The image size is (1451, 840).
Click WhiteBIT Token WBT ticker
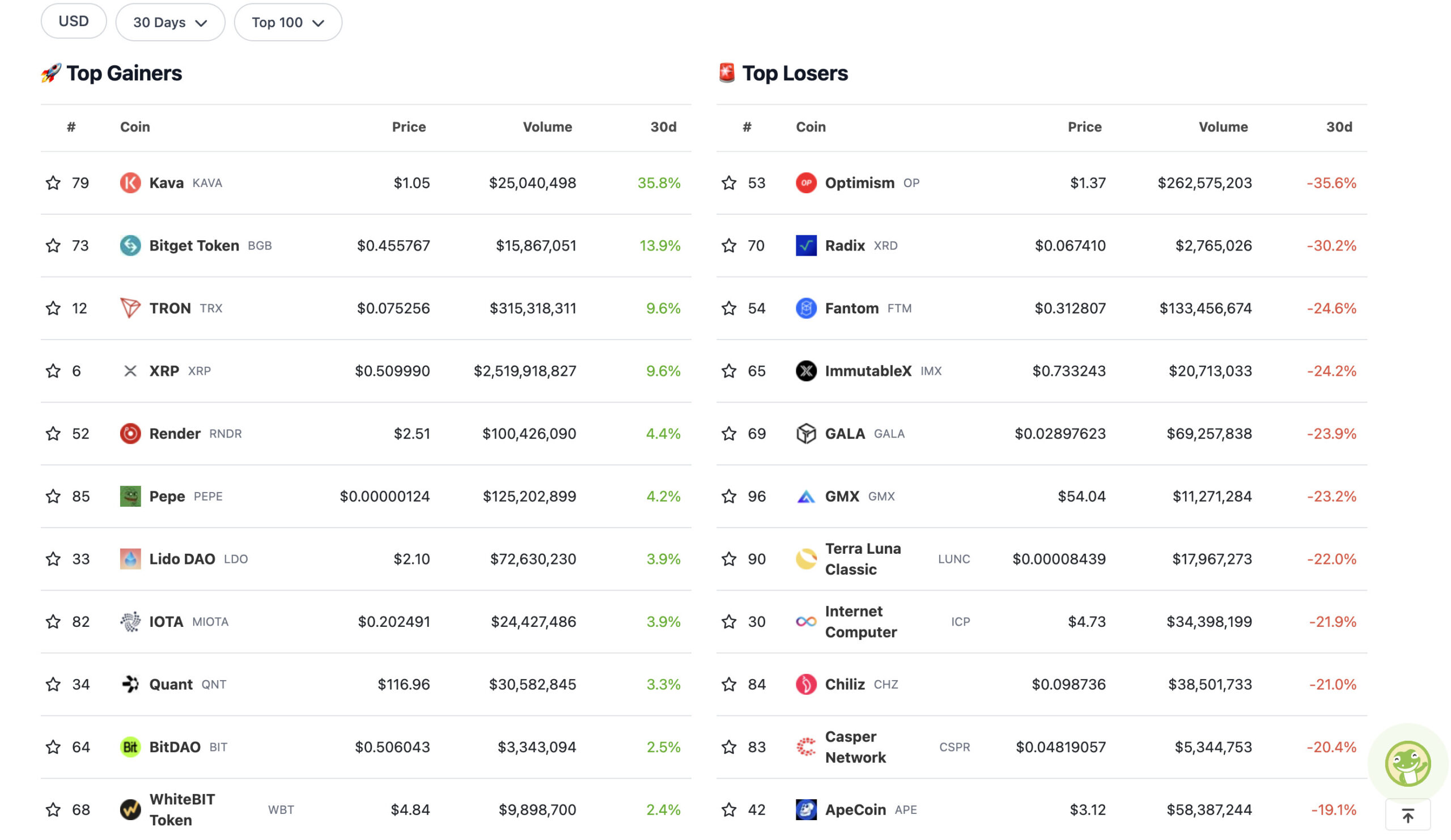(281, 810)
